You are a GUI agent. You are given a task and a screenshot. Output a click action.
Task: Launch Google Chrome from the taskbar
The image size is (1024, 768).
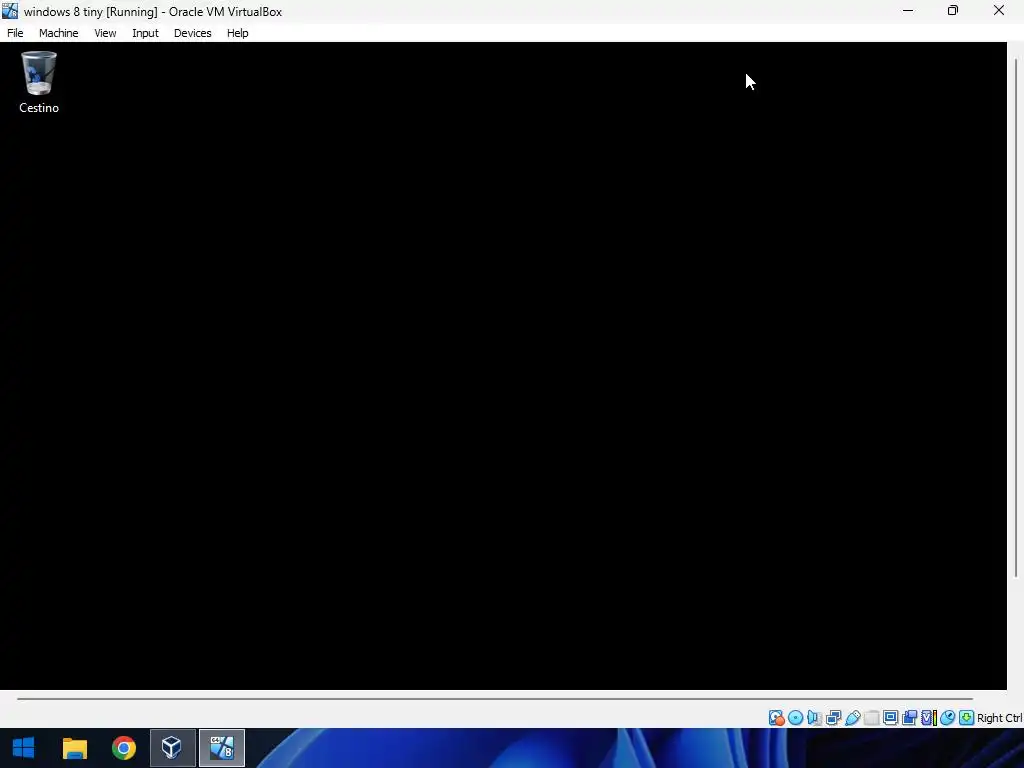(123, 748)
